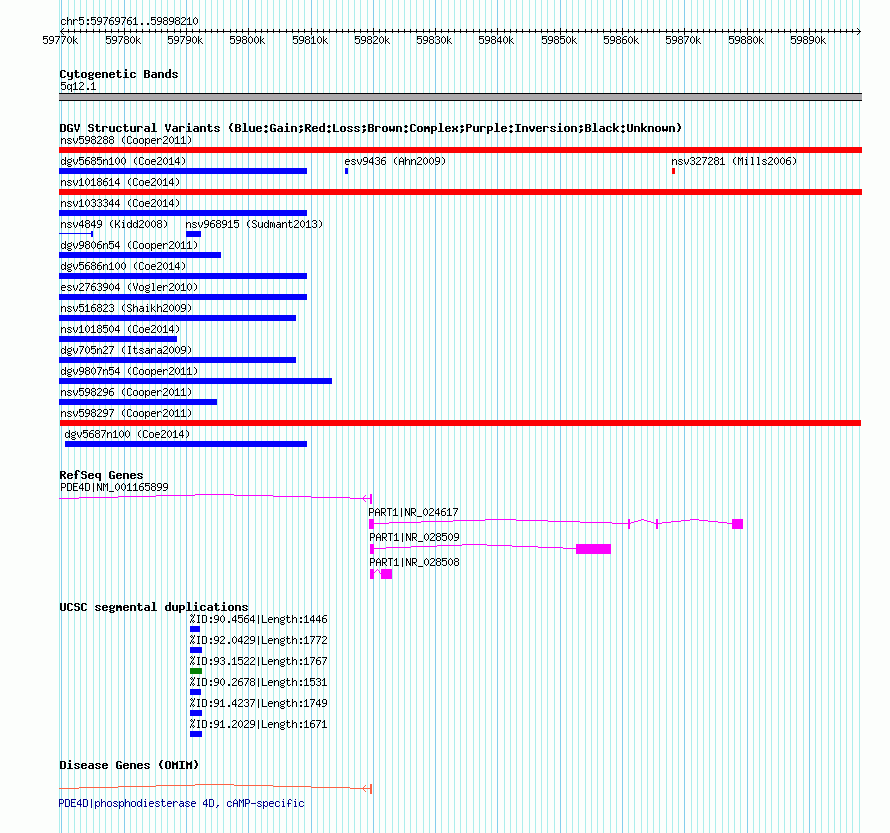
Task: Select nsv1033344 (Coe2014) label
Action: click(x=120, y=203)
